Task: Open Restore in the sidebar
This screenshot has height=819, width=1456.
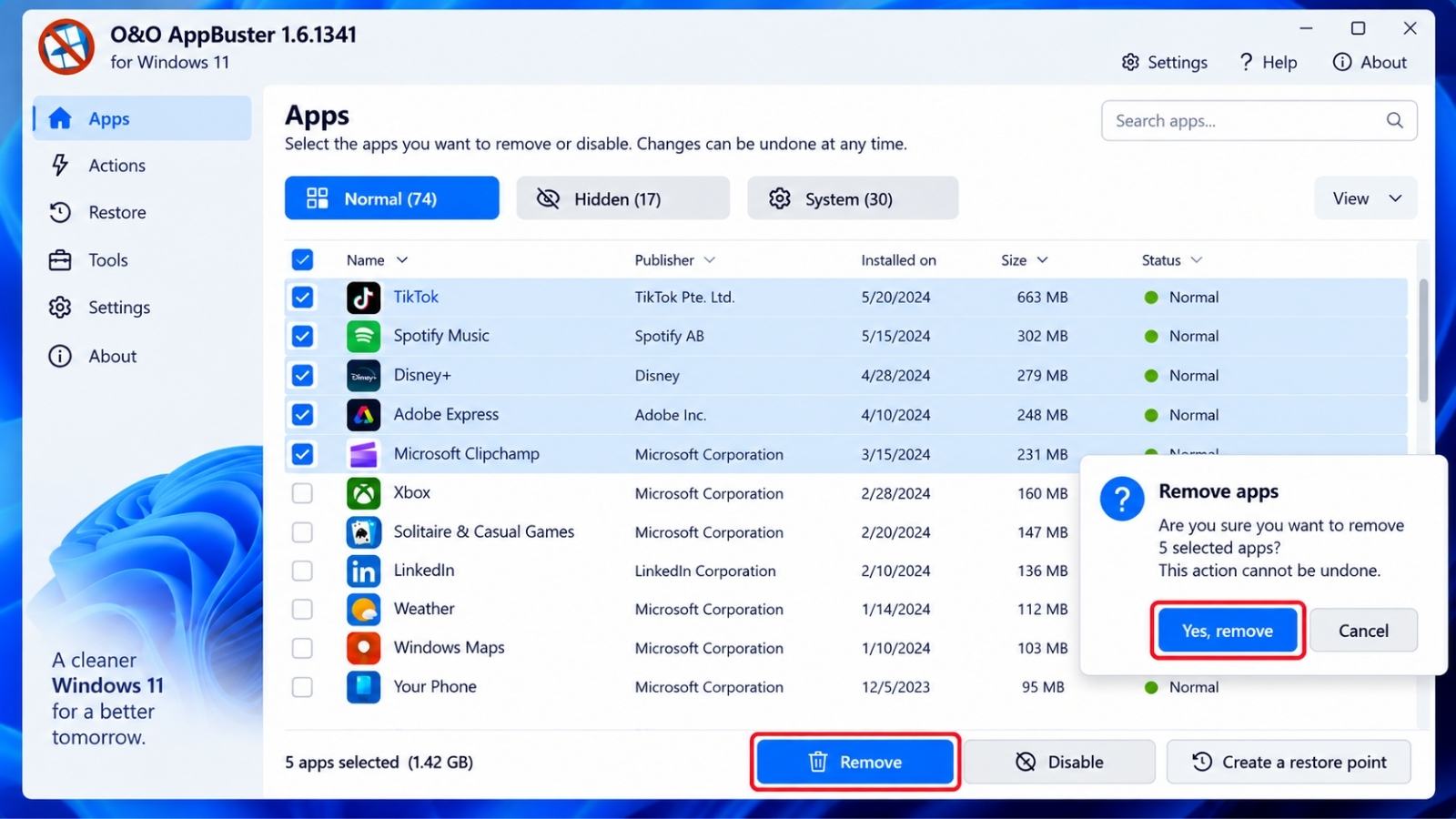Action: tap(142, 212)
